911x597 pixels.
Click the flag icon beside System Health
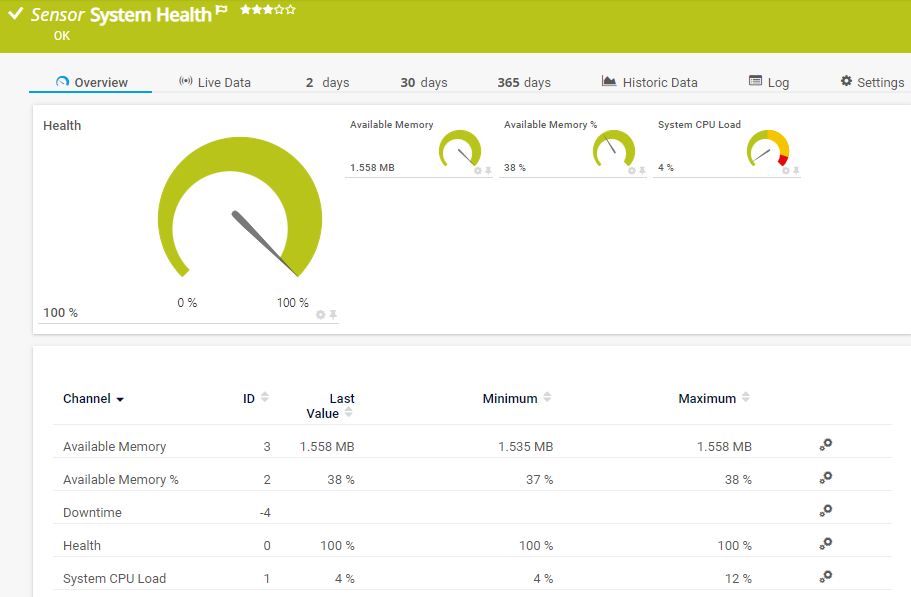(222, 10)
